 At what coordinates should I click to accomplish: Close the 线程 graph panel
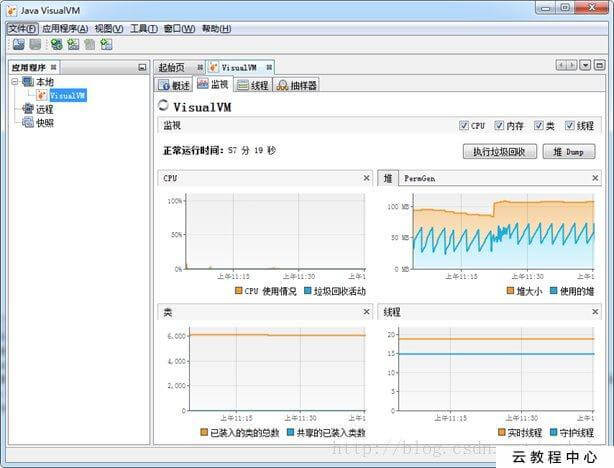coord(595,312)
